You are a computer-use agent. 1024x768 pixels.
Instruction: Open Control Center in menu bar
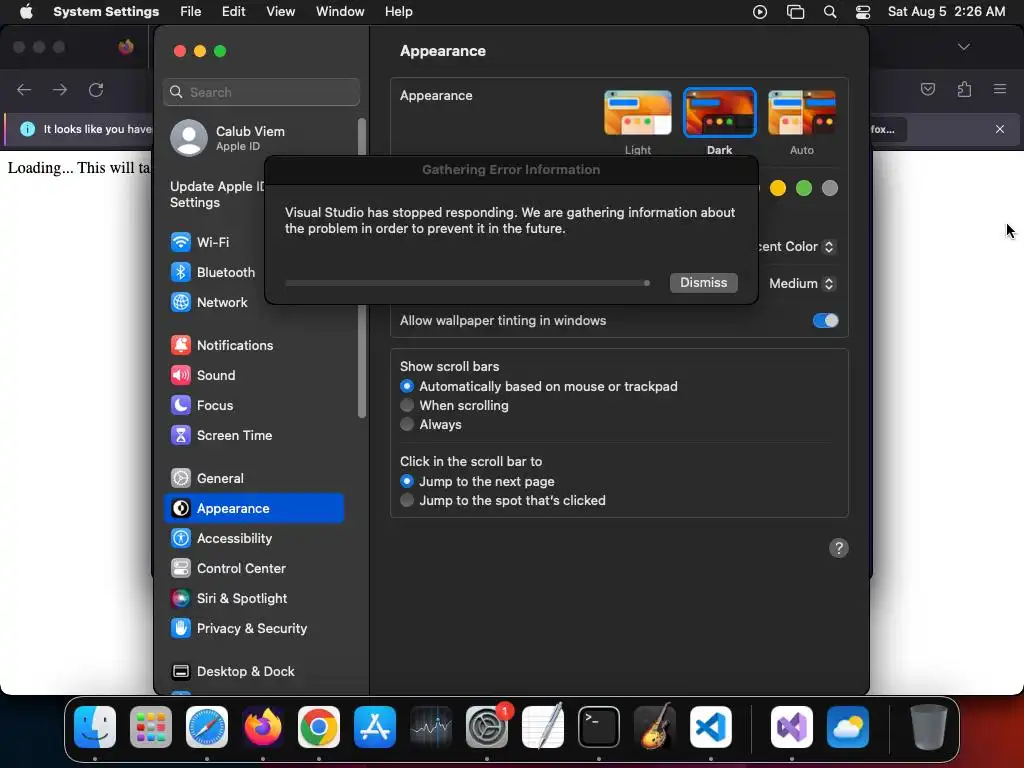[863, 12]
